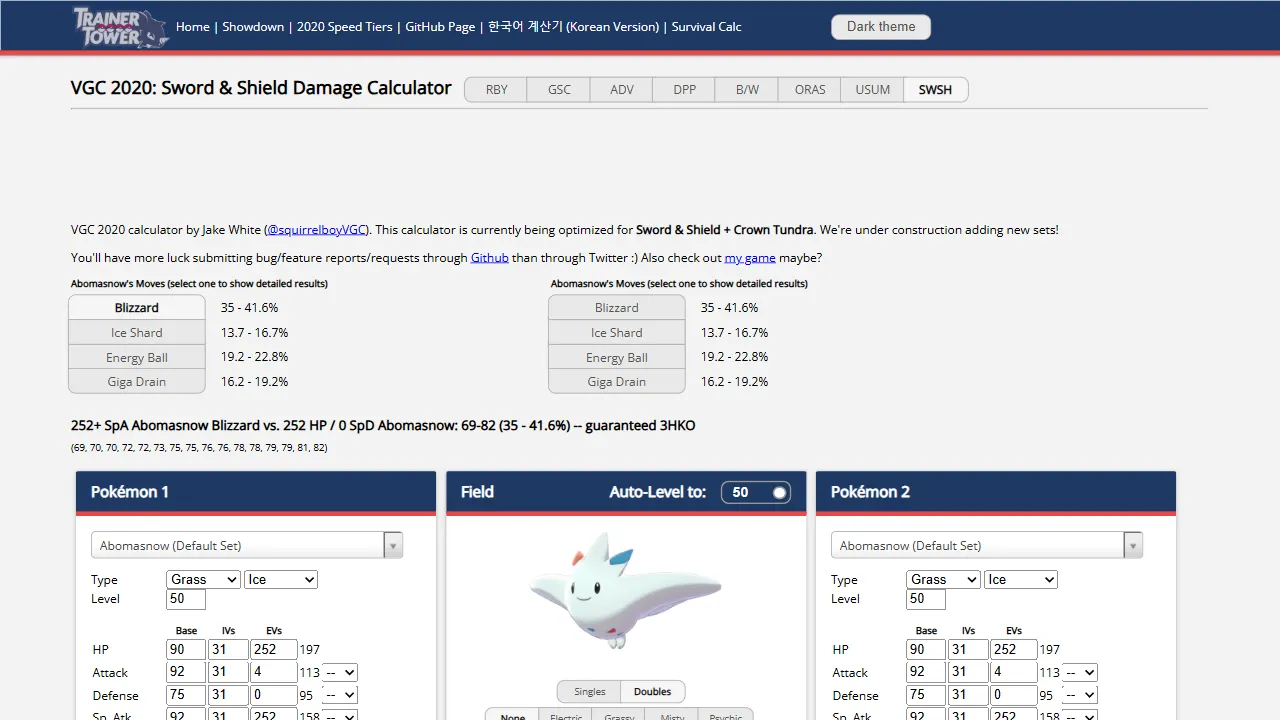Open the Github bug report link
Screen dimensions: 1280x720
[490, 258]
